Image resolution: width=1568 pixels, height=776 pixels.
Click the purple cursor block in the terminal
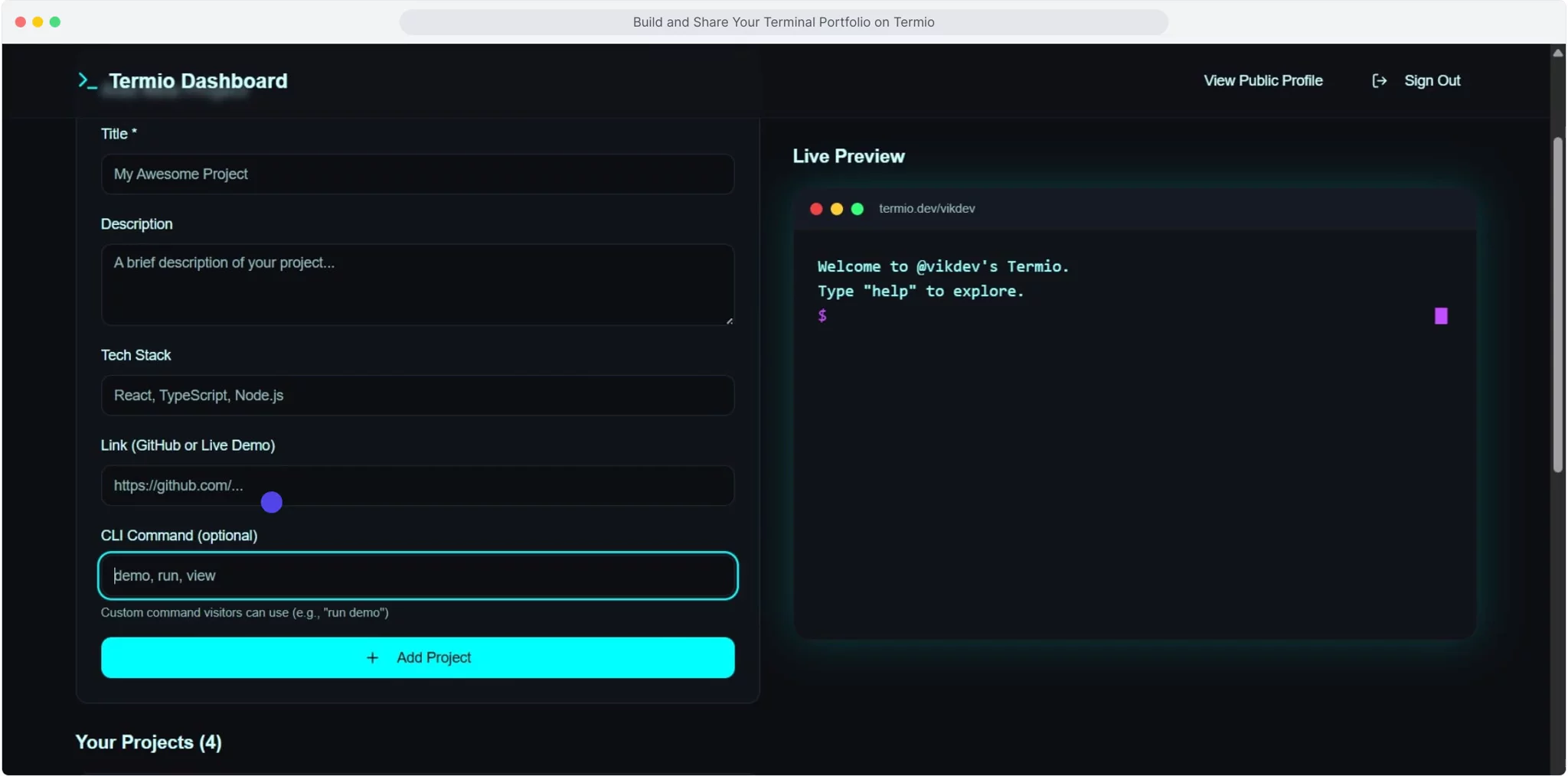point(1440,315)
